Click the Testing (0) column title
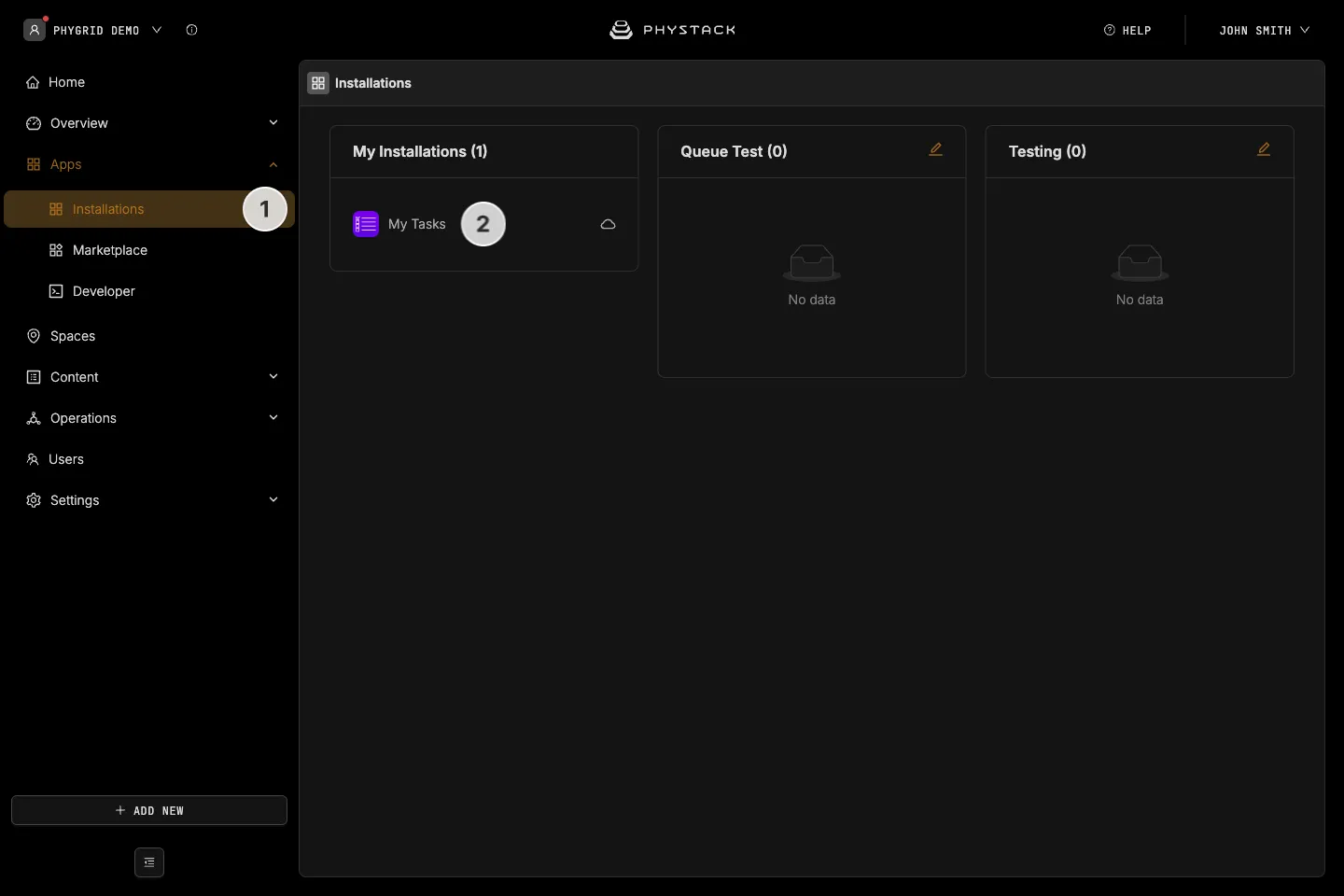The image size is (1344, 896). click(1047, 151)
